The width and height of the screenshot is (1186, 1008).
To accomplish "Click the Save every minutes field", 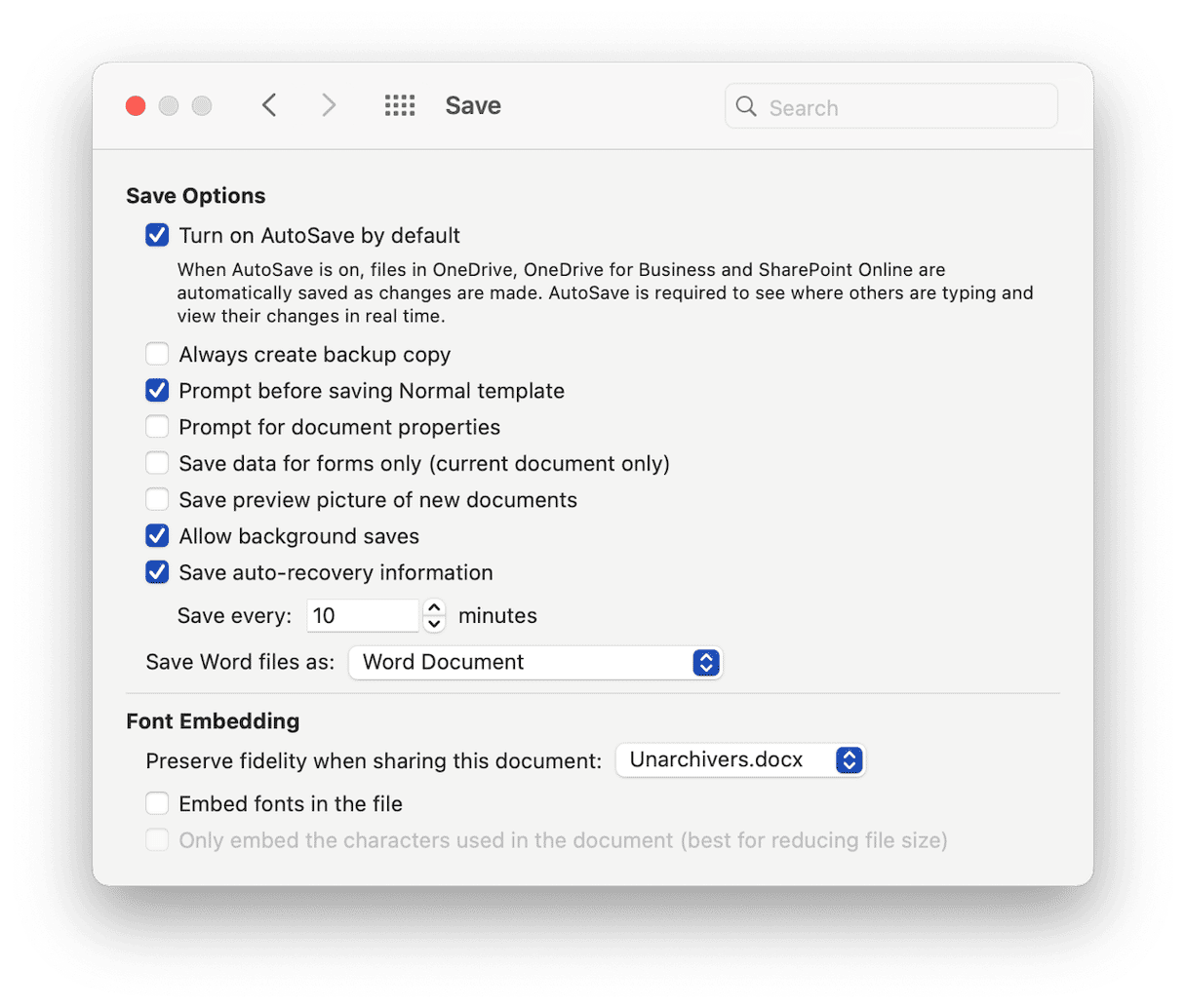I will click(363, 616).
